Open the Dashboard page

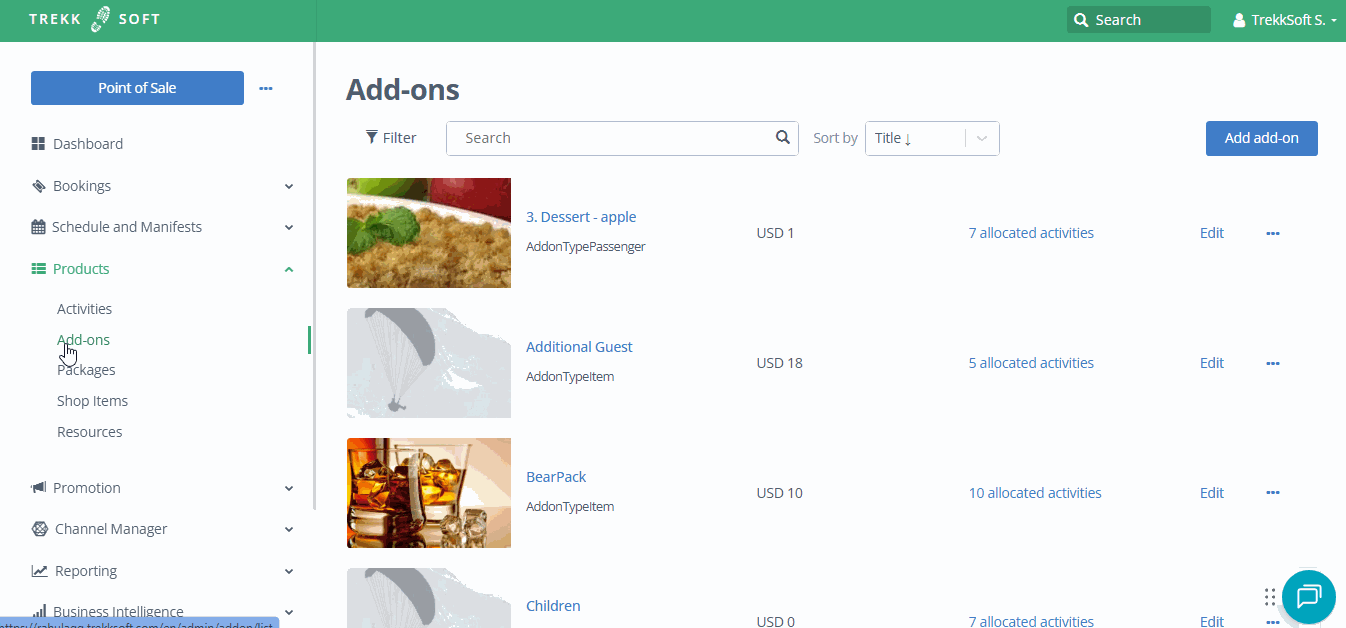(x=88, y=144)
